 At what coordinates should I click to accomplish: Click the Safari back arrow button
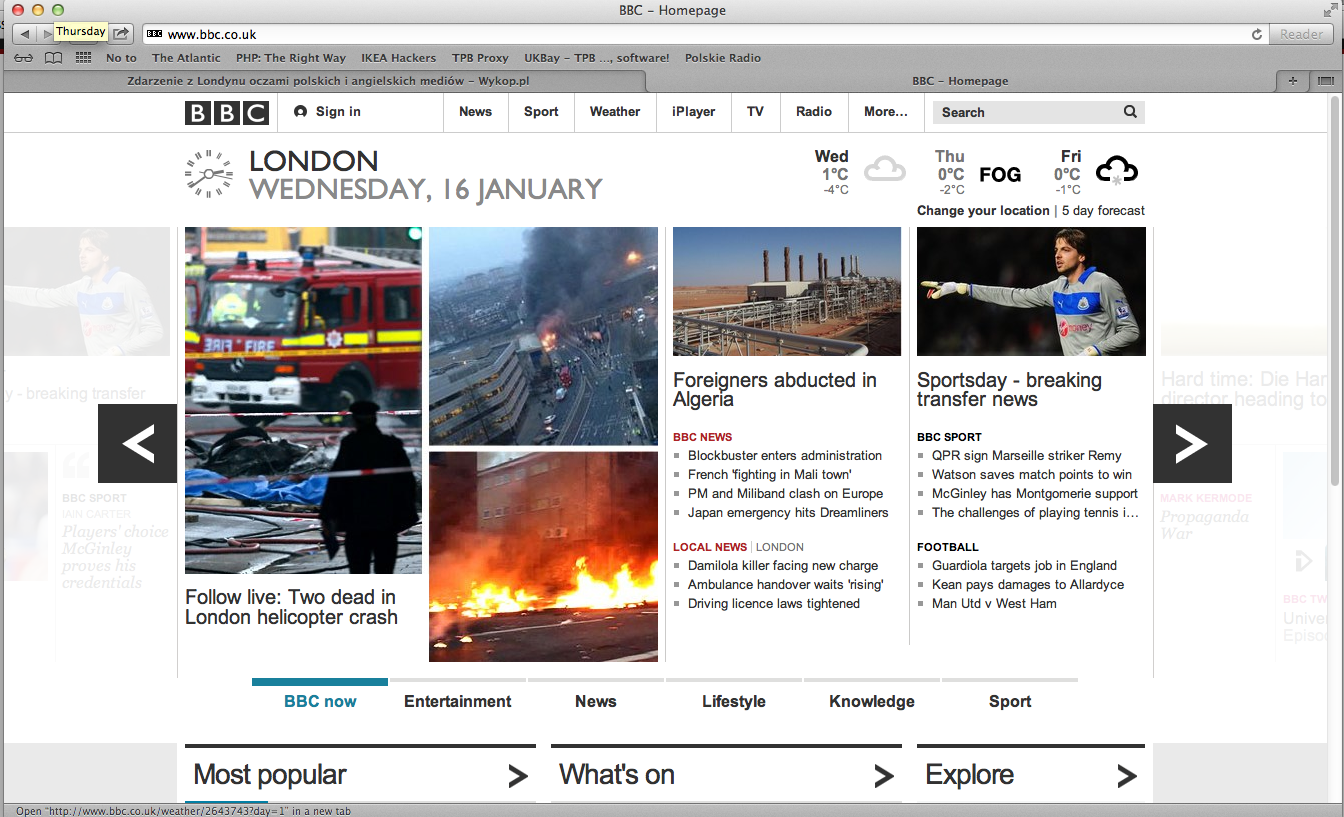pyautogui.click(x=24, y=34)
